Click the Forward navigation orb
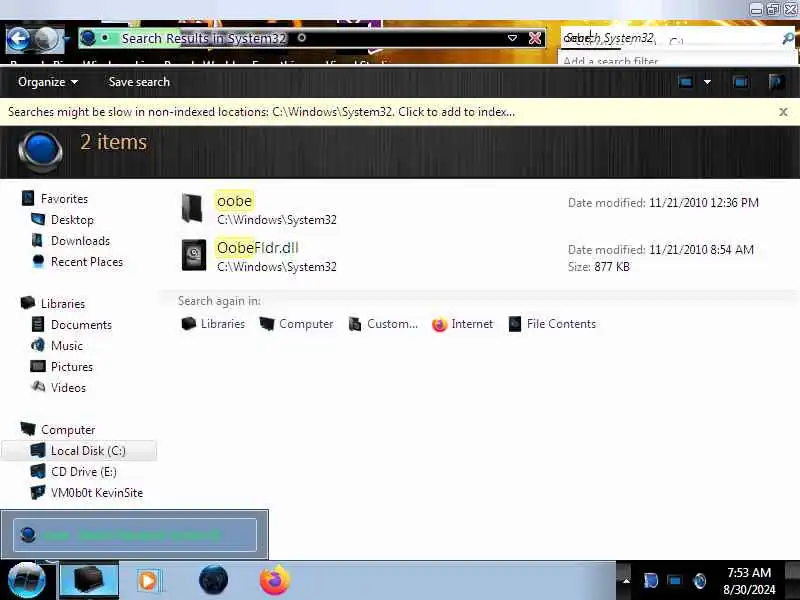Viewport: 800px width, 600px height. 46,38
